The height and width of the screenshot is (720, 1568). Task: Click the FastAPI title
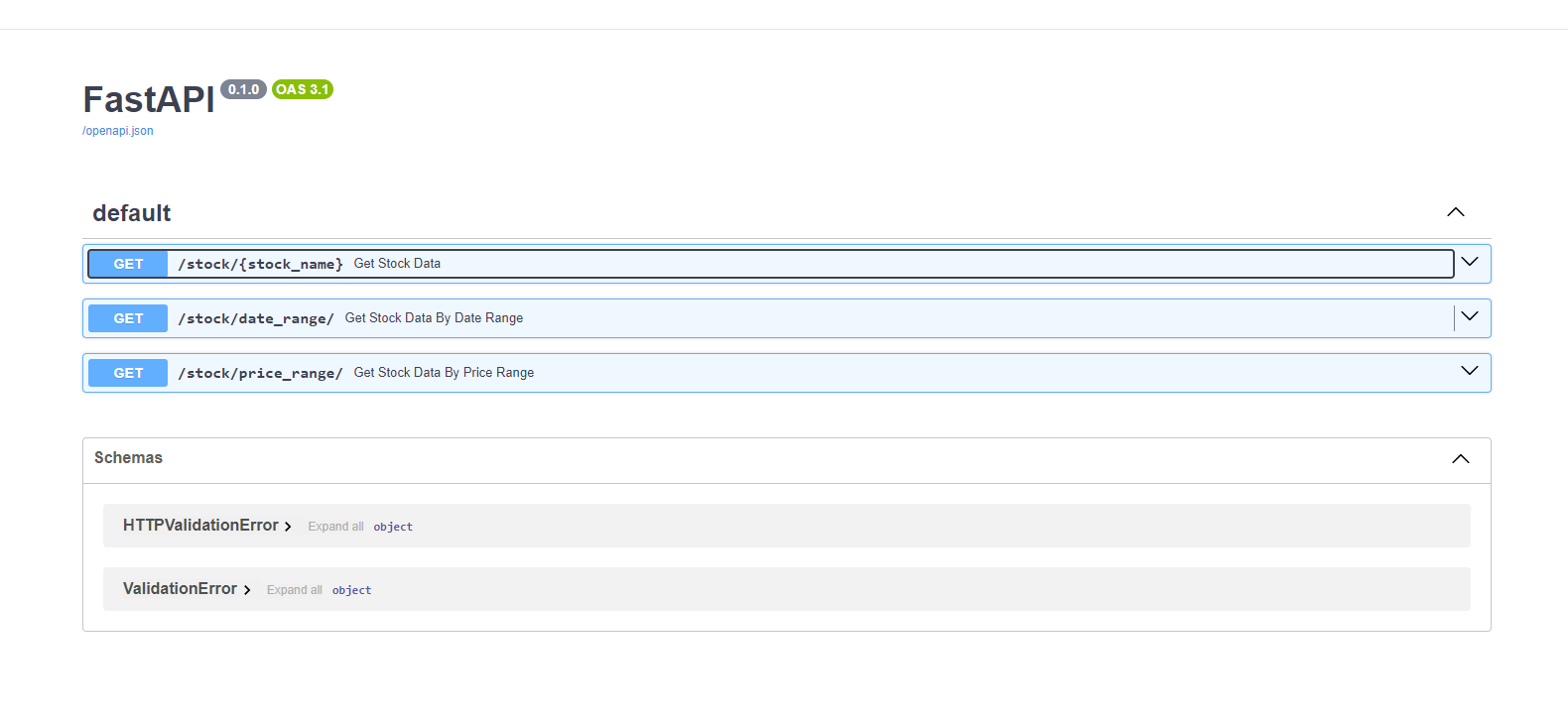(149, 100)
